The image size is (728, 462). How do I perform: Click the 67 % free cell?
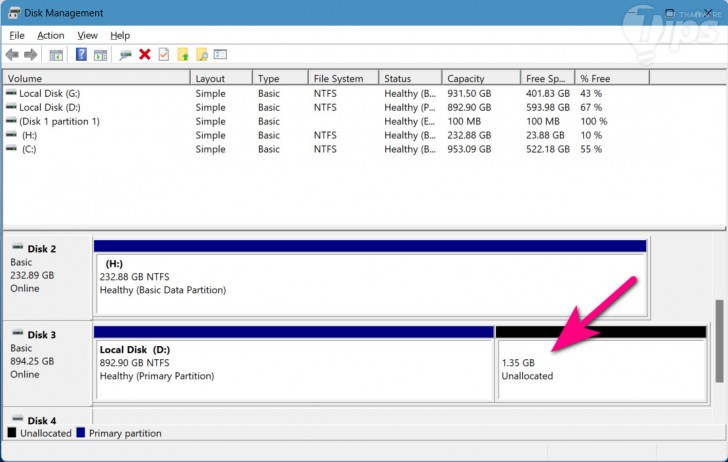591,107
